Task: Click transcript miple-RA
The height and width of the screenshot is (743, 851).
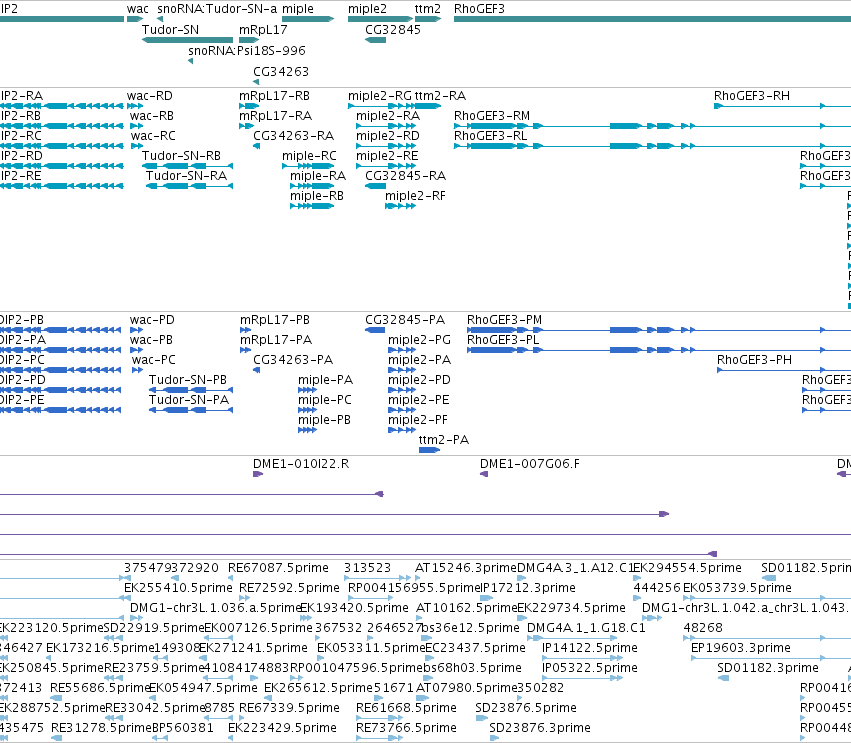Action: [x=318, y=176]
